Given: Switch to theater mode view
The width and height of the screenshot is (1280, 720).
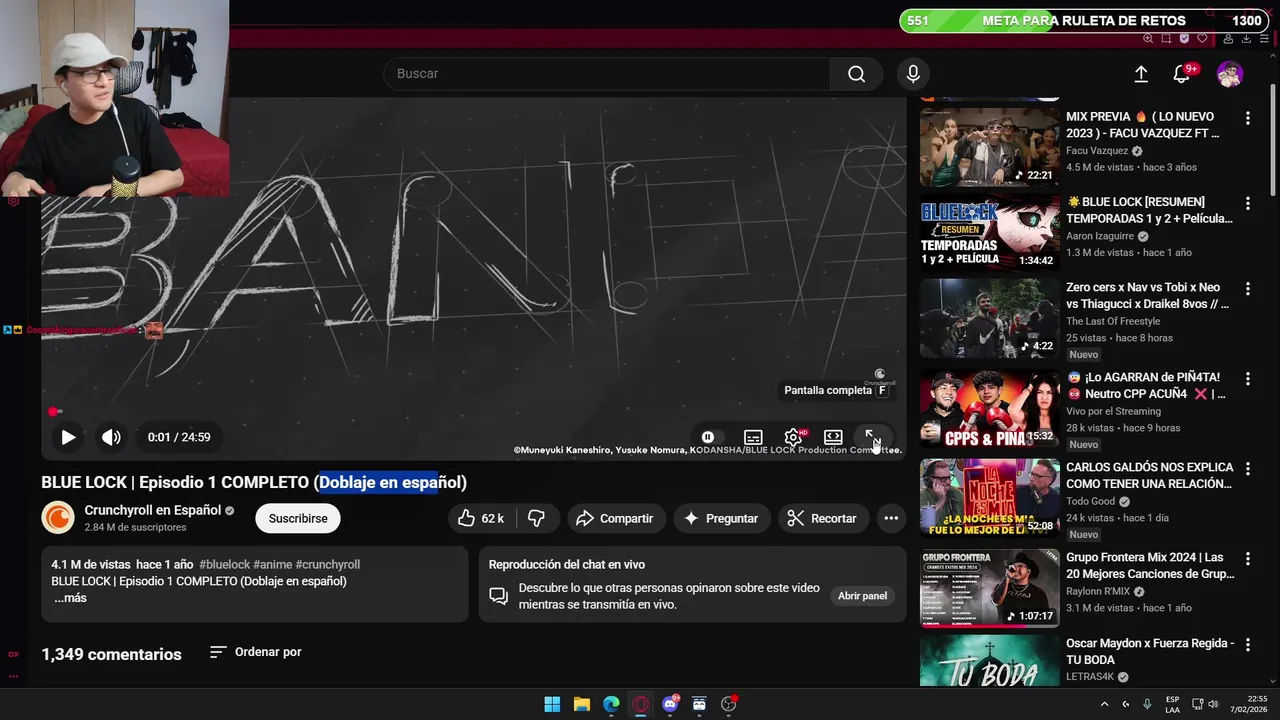Looking at the screenshot, I should click(833, 437).
